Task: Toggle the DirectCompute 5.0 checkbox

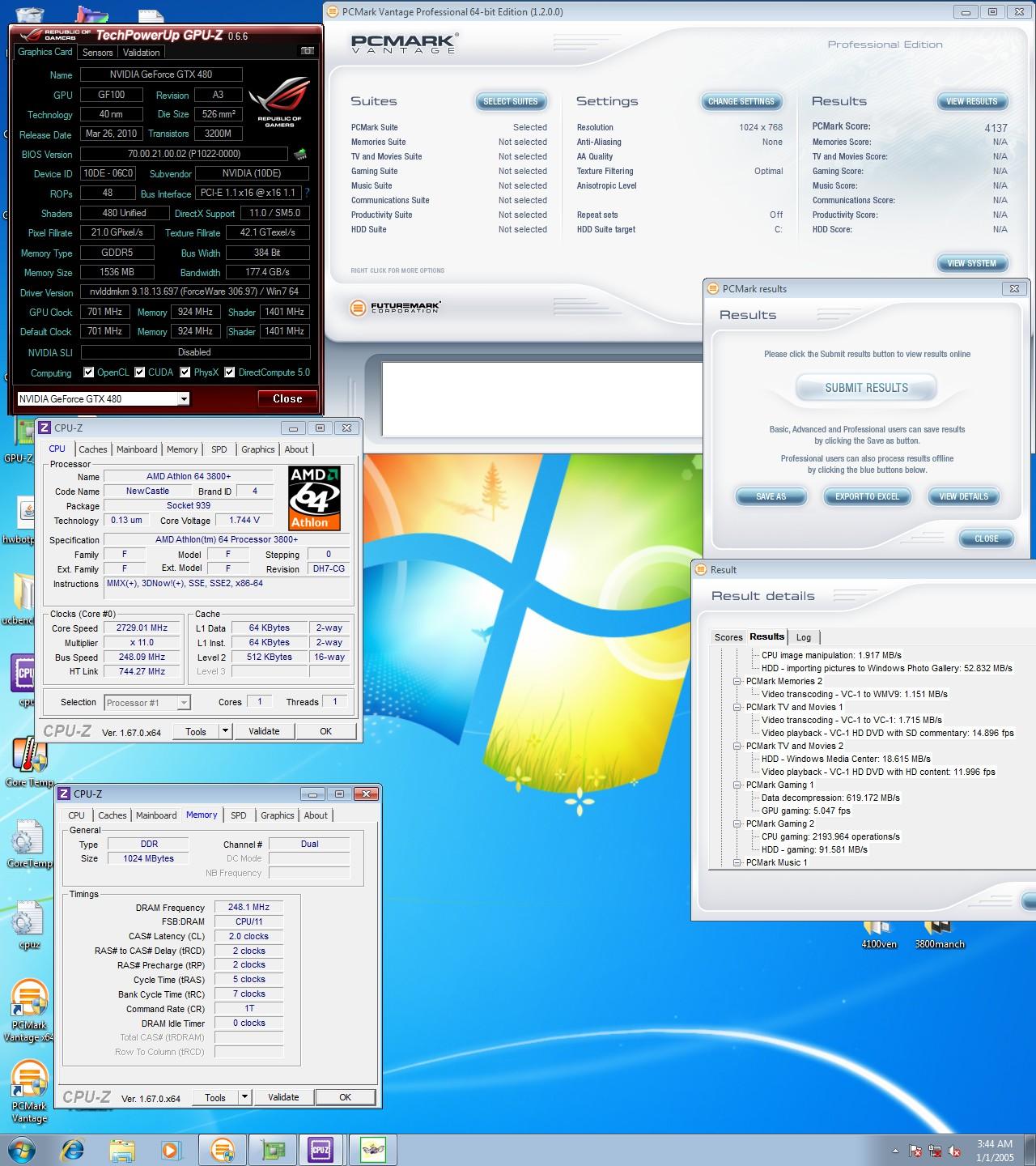Action: 230,372
